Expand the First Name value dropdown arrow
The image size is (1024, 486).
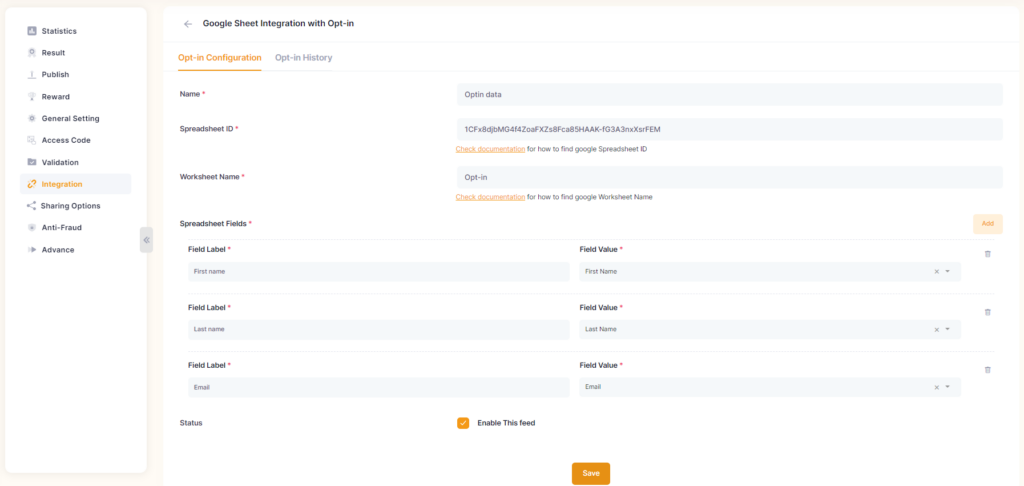[948, 271]
